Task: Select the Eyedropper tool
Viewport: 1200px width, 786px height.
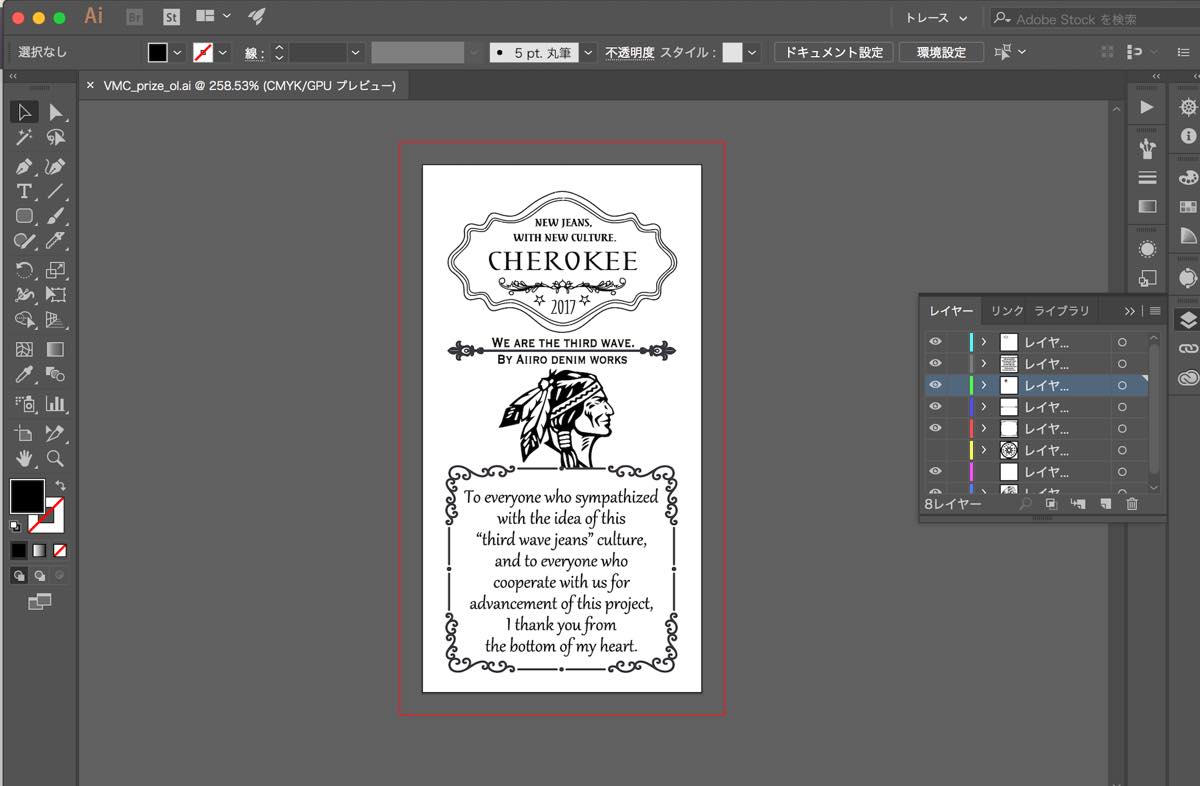Action: click(24, 375)
